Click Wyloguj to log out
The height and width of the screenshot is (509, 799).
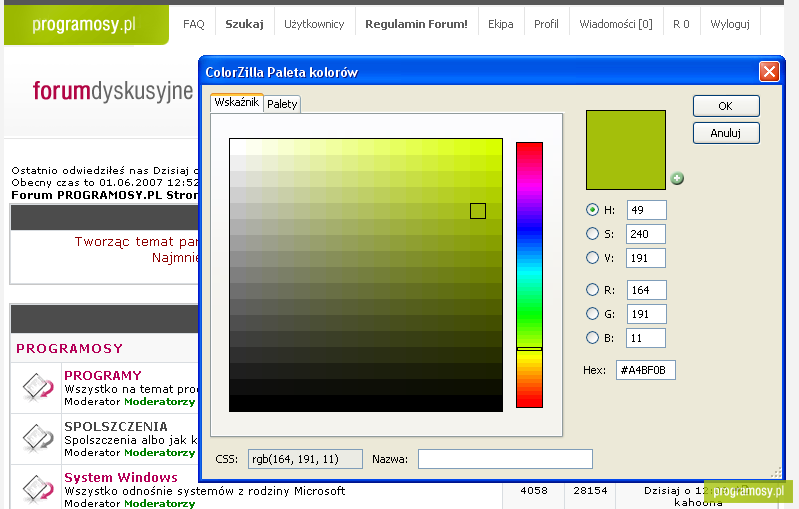click(x=730, y=24)
